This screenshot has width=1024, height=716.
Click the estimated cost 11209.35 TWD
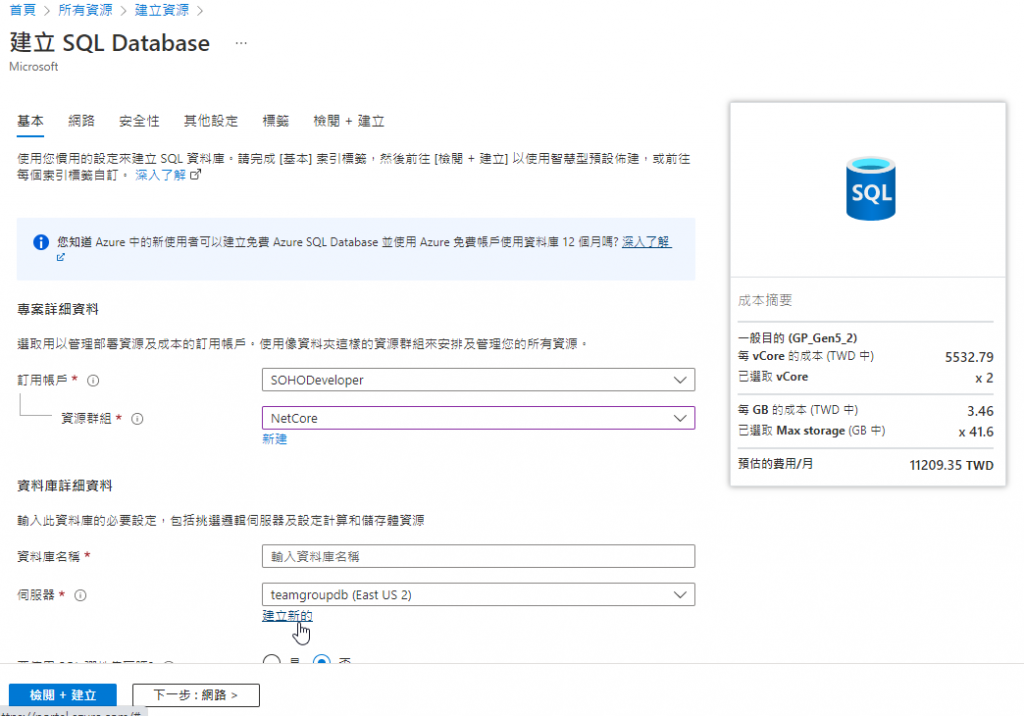coord(952,465)
